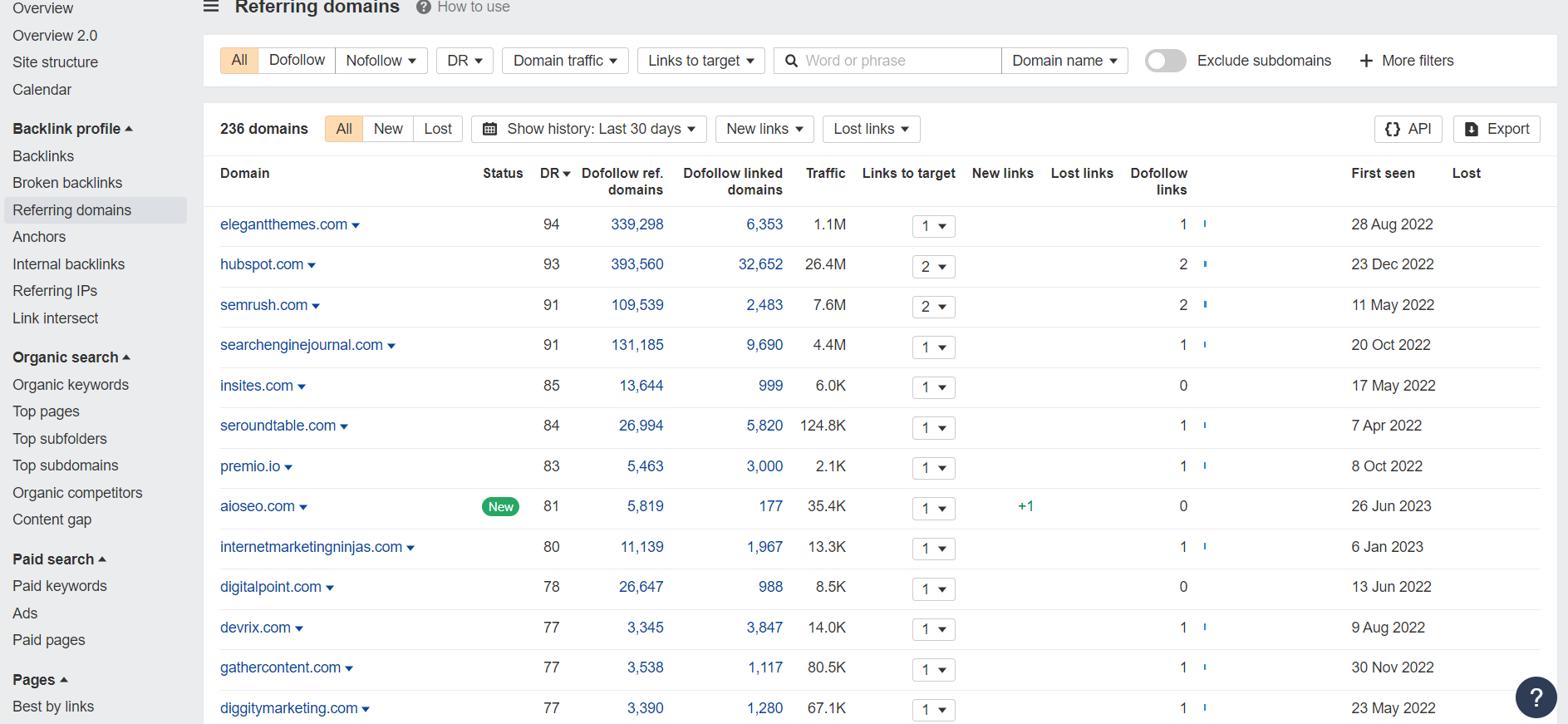1568x724 pixels.
Task: Click the dropdown arrow next to insites.com
Action: tap(302, 387)
